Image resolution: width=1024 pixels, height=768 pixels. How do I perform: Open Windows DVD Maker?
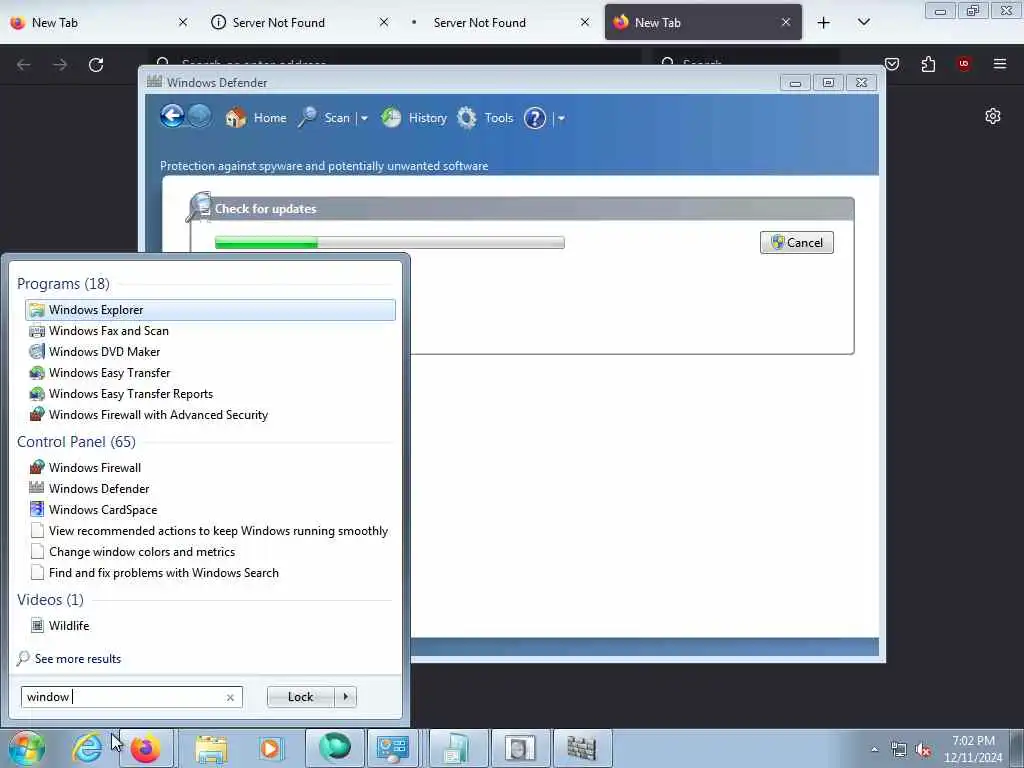tap(210, 351)
